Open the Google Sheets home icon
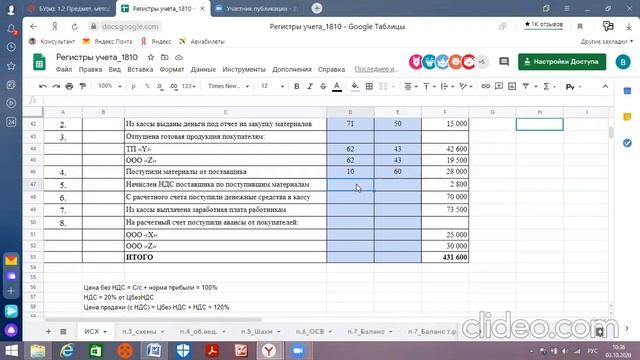Viewport: 640px width, 360px height. [39, 62]
